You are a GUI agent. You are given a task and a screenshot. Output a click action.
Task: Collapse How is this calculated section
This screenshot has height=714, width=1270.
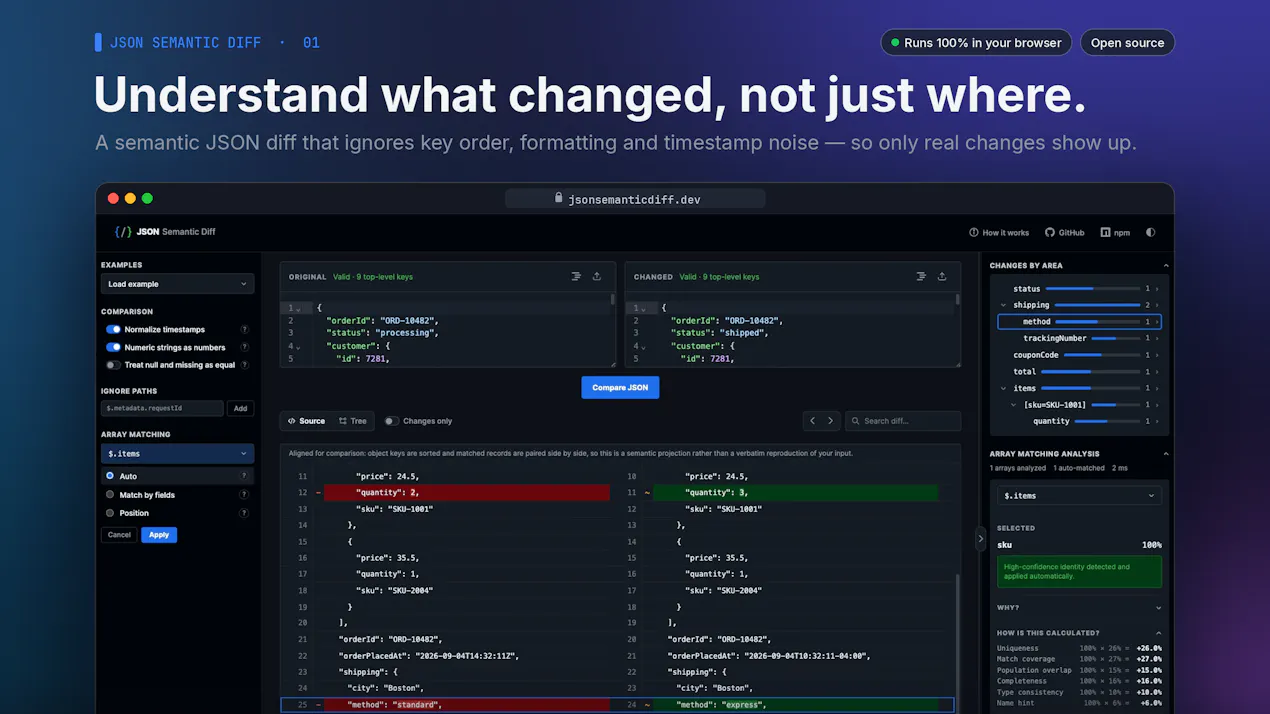point(1159,633)
